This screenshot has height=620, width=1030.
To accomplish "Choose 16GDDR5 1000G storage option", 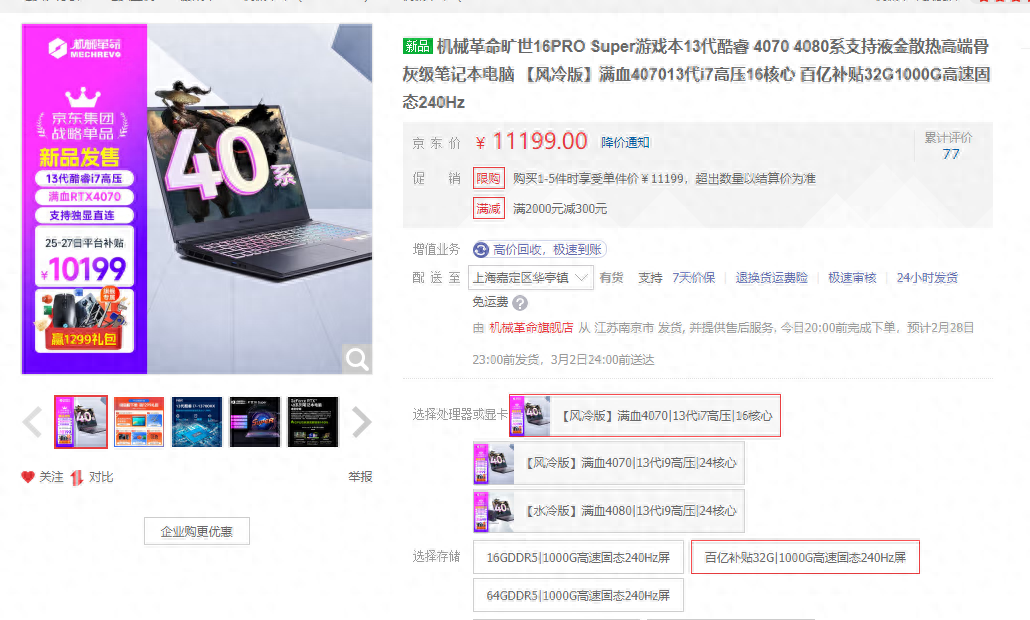I will point(578,558).
